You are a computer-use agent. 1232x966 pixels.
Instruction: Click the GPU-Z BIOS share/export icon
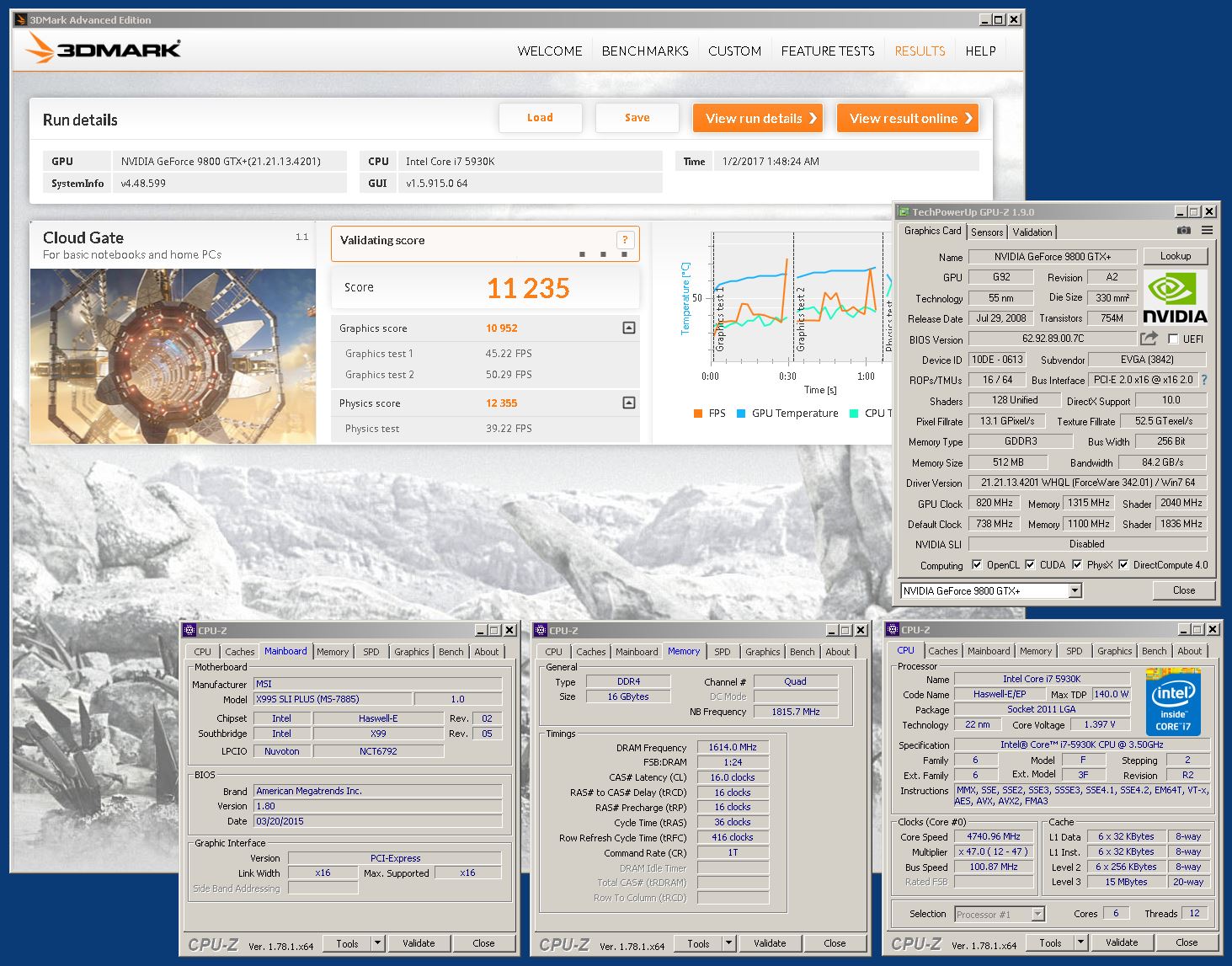(1149, 339)
